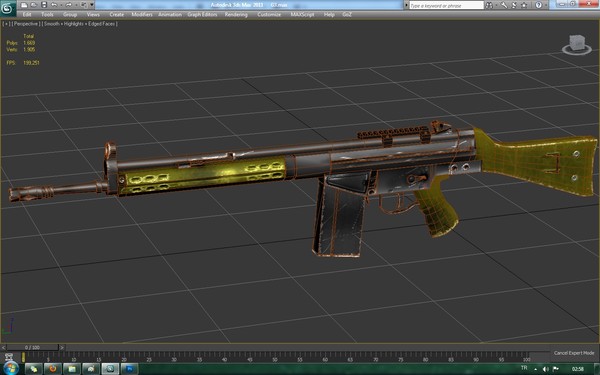Viewport: 600px width, 375px height.
Task: Step time slider forward with right arrow
Action: (x=62, y=347)
